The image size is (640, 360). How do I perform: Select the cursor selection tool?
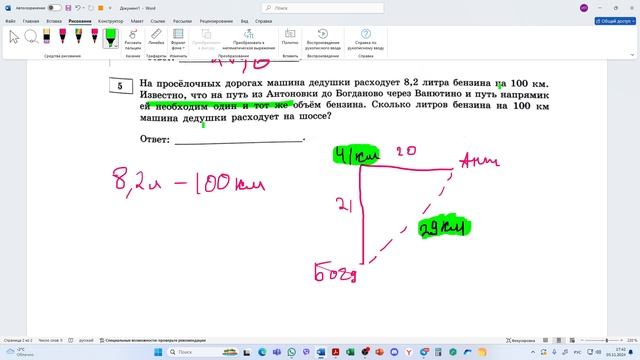[14, 38]
